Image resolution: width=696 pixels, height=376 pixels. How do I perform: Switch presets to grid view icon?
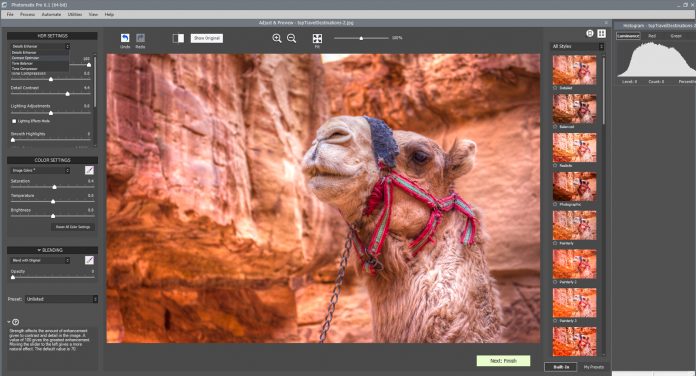601,33
